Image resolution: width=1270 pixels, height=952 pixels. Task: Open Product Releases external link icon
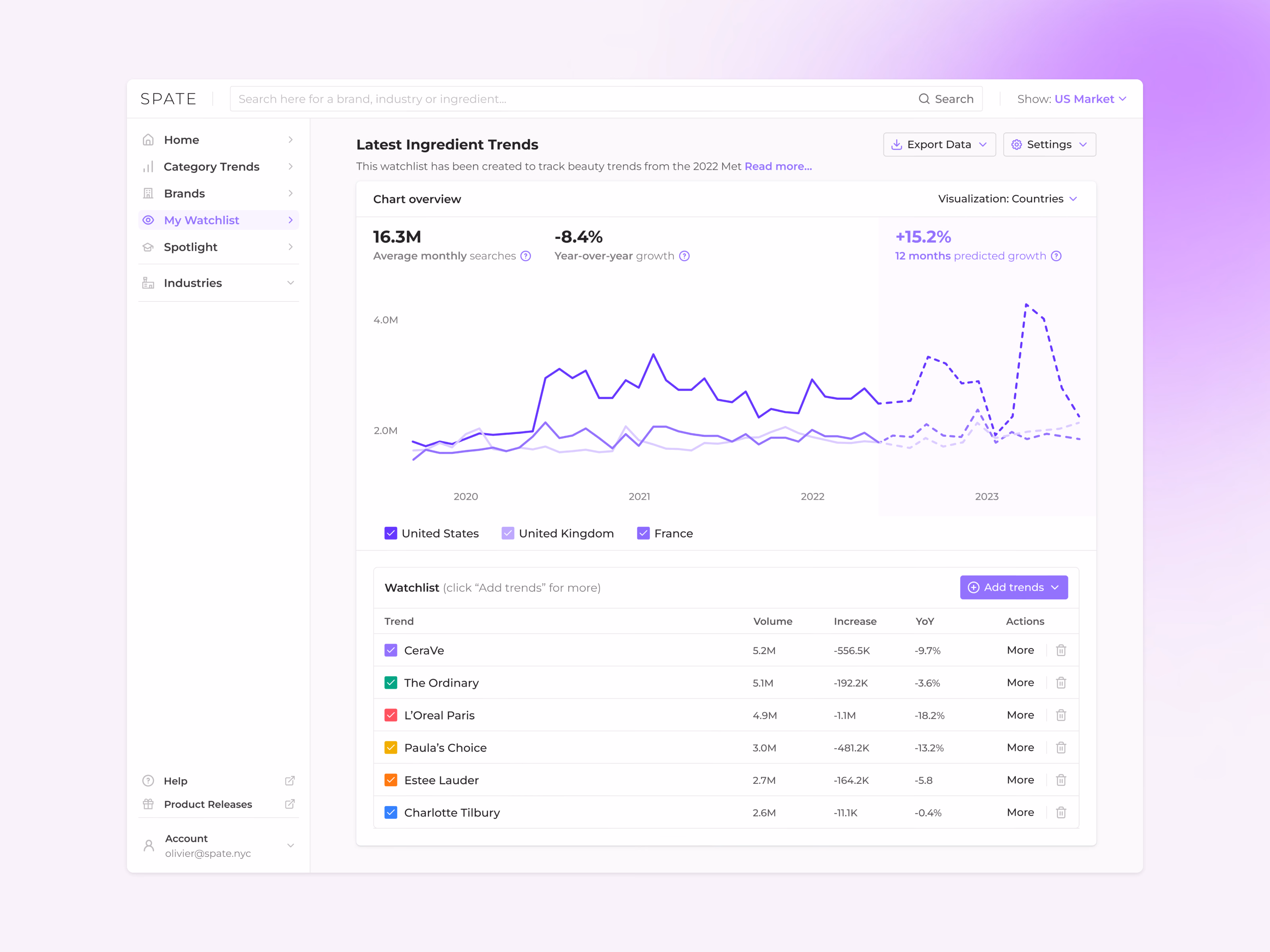(x=290, y=804)
